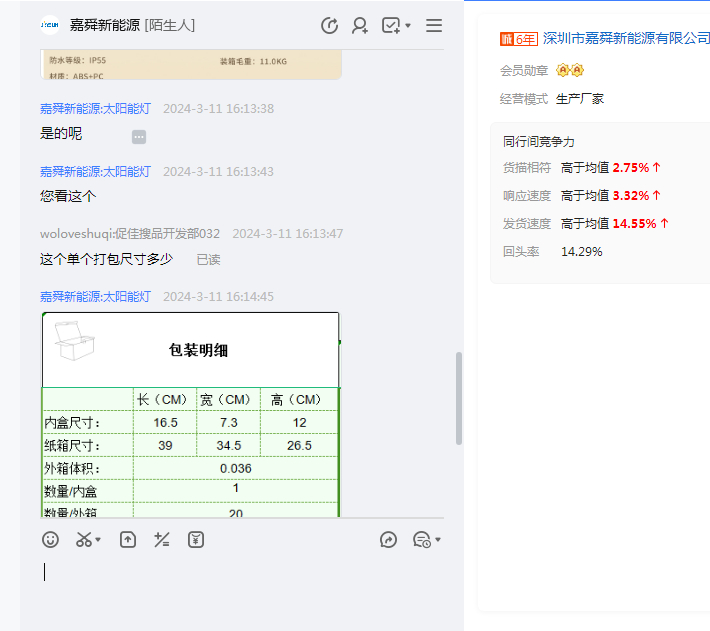Click the 嘉舜新能源 avatar logo
The width and height of the screenshot is (710, 631).
coord(49,25)
